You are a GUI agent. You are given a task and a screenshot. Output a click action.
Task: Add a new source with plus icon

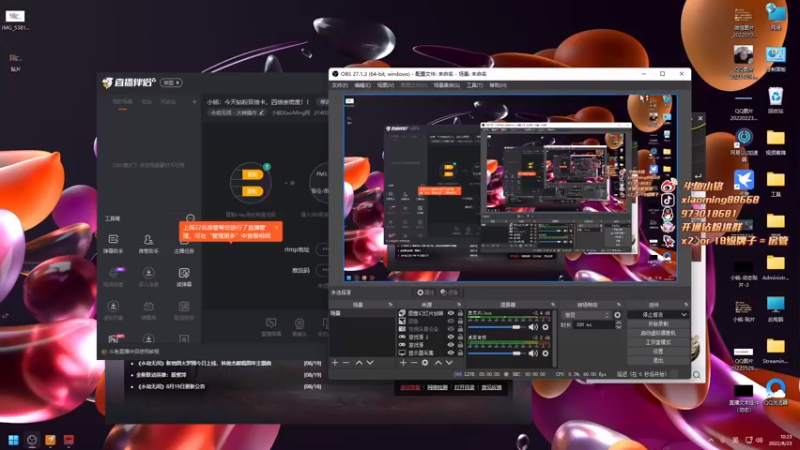pos(403,362)
